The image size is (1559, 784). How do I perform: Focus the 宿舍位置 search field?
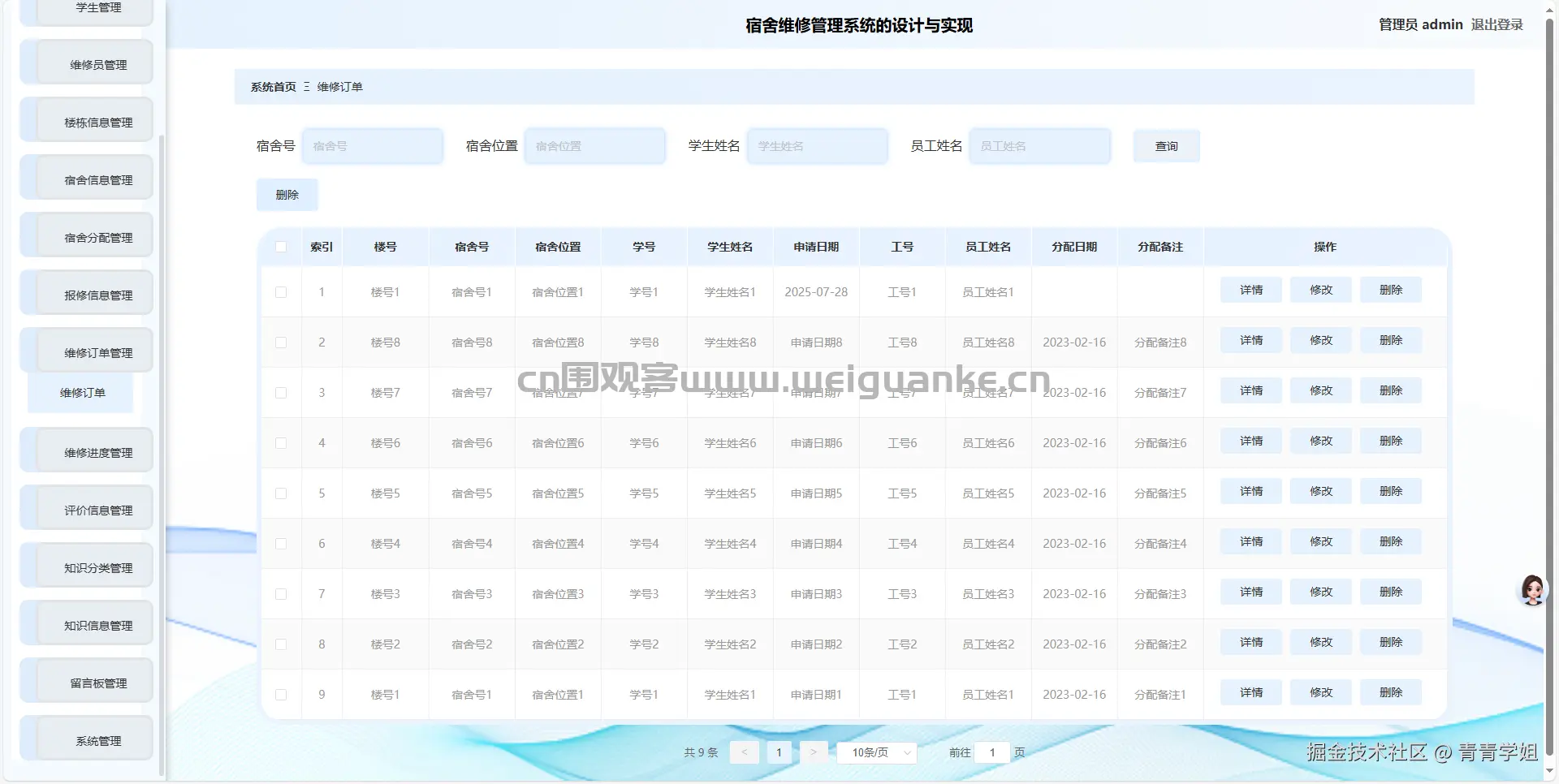(595, 146)
